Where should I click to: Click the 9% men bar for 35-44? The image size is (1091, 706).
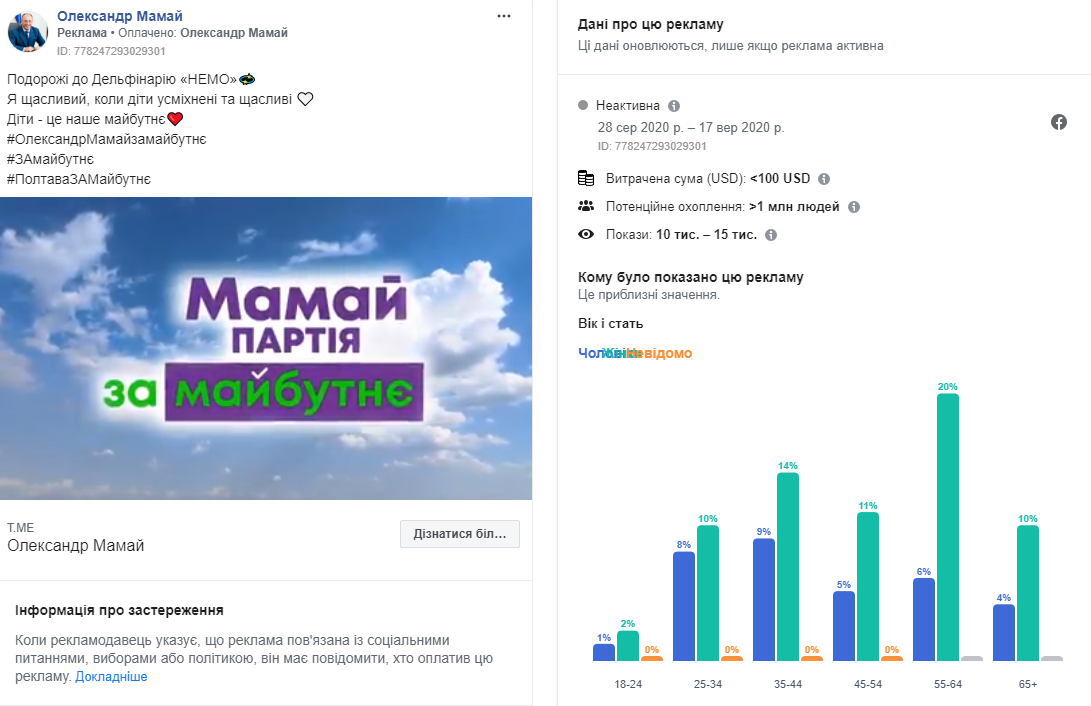tap(764, 600)
